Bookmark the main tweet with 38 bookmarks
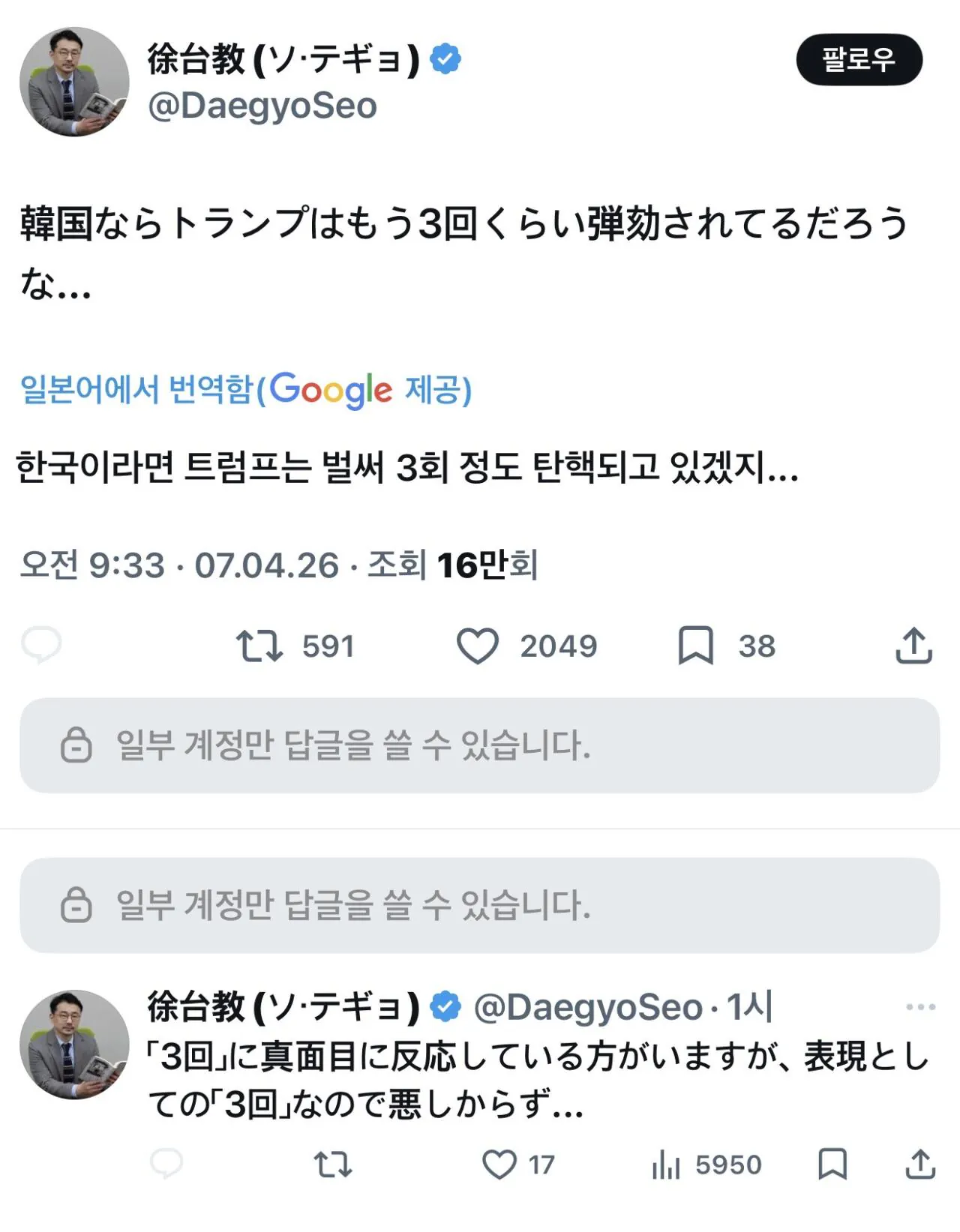This screenshot has width=960, height=1232. (x=695, y=646)
